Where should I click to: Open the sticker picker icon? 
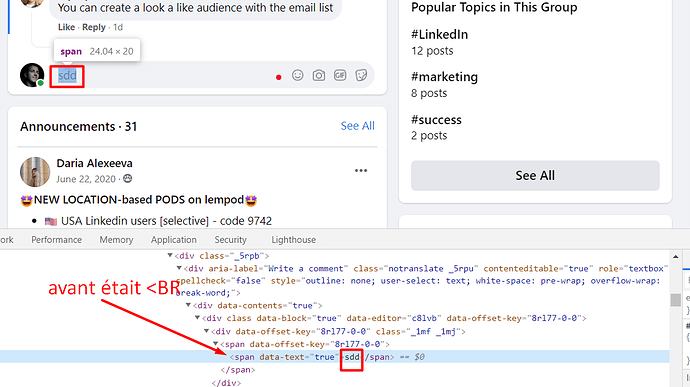click(x=361, y=75)
